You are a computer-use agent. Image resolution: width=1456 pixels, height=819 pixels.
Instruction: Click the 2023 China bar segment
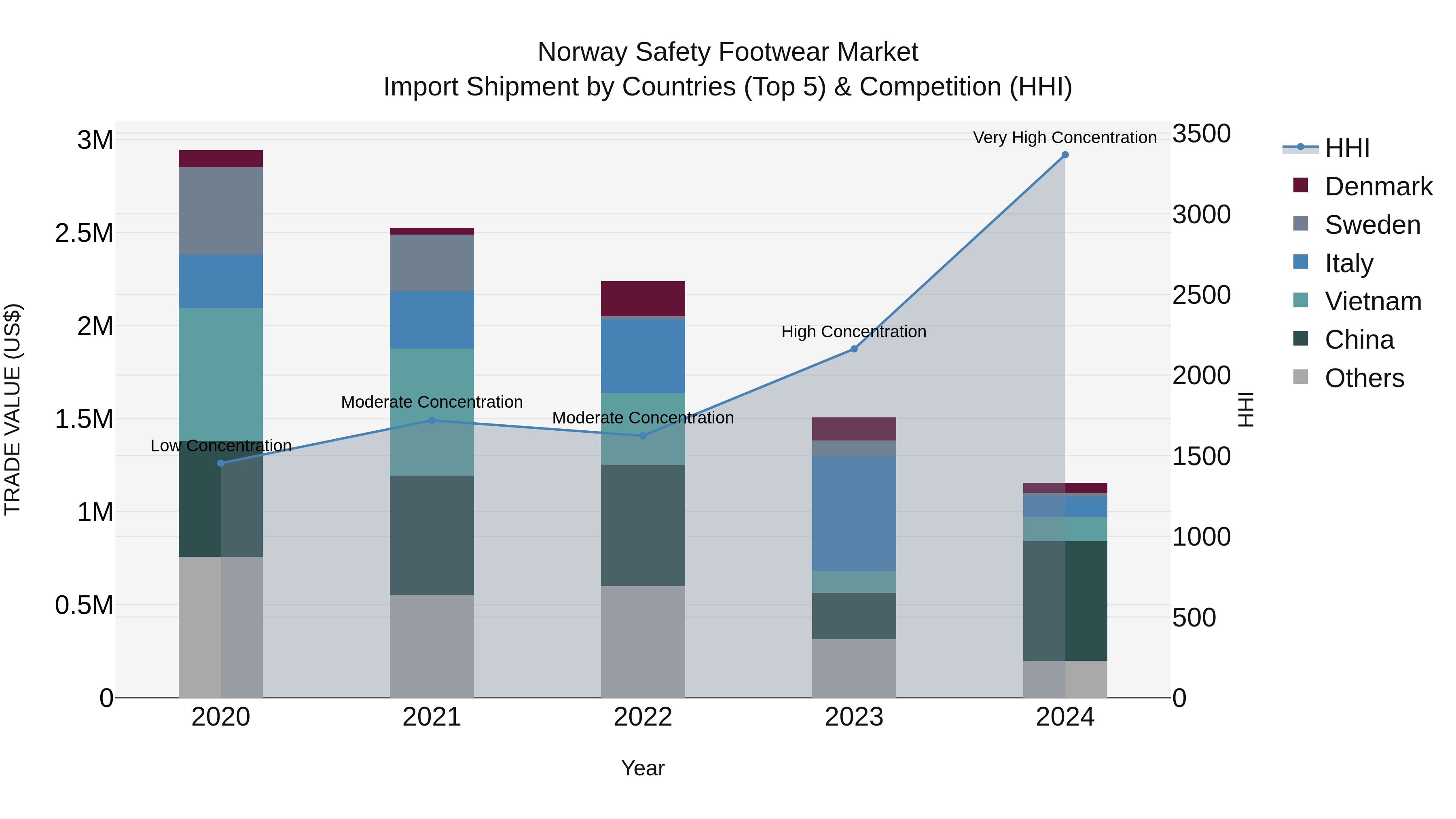point(854,616)
